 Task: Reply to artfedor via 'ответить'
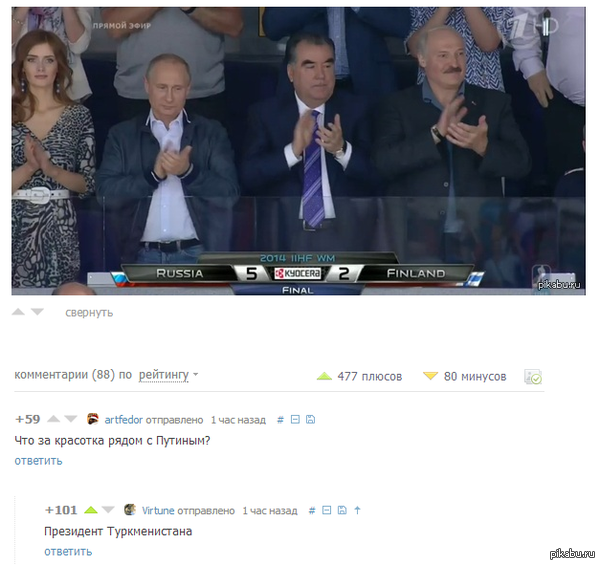(x=38, y=461)
